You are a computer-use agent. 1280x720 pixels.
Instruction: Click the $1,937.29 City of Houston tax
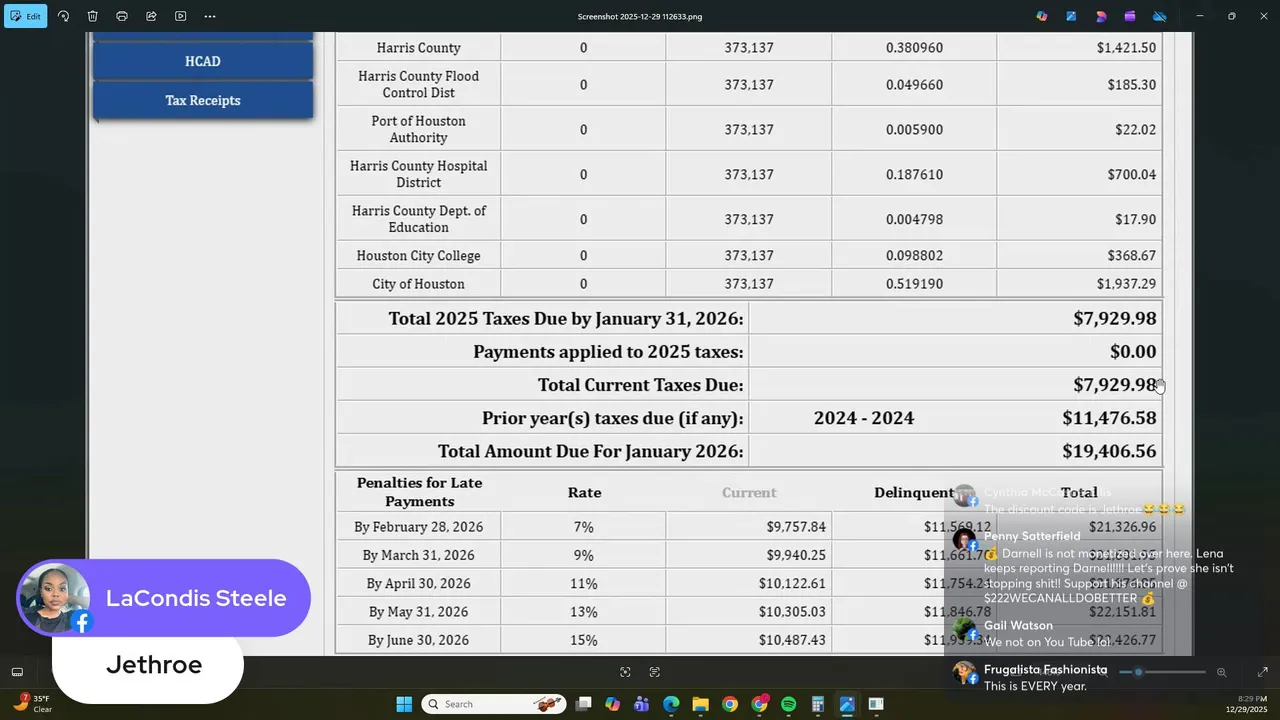[1126, 284]
